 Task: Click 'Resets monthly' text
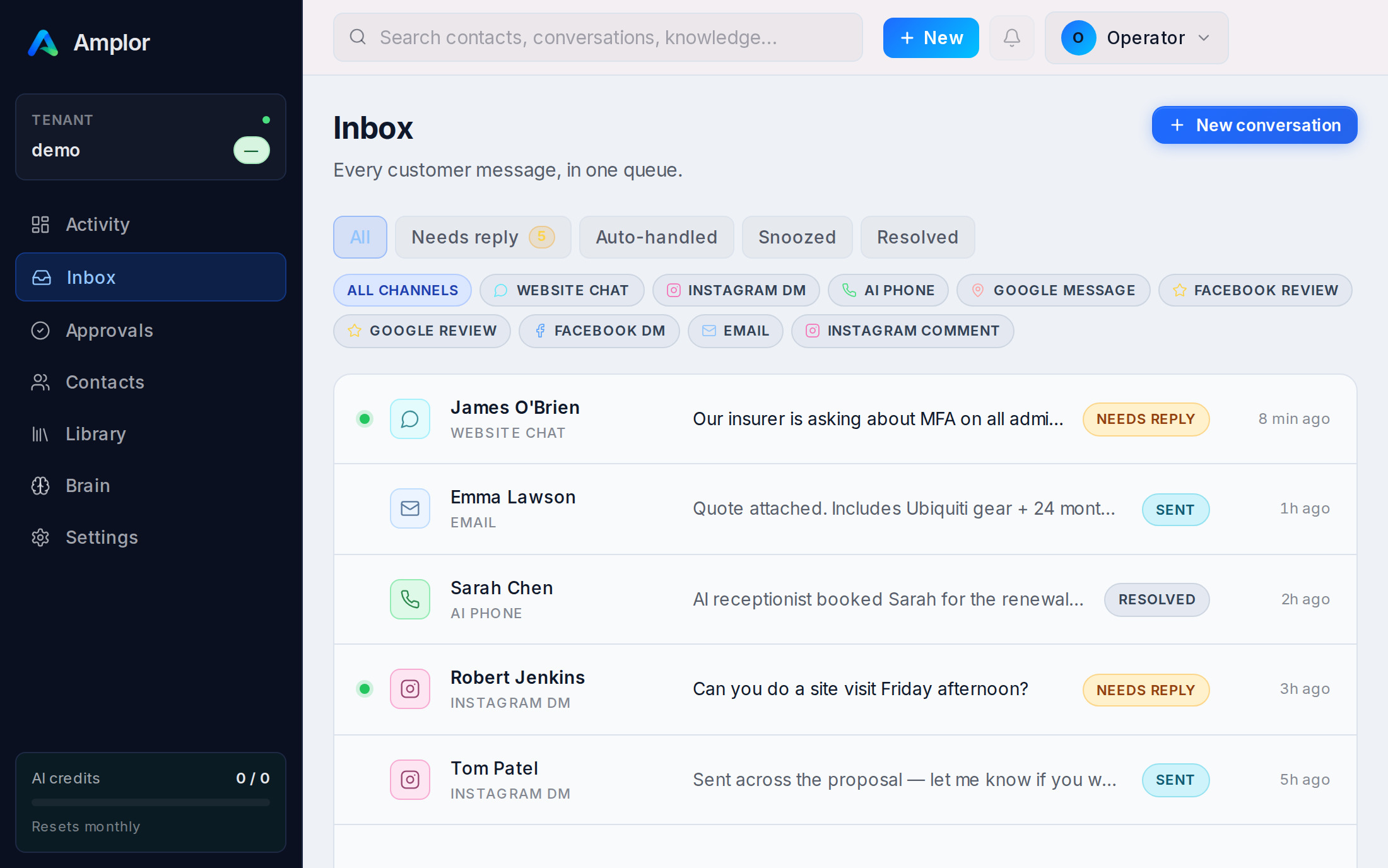(86, 826)
